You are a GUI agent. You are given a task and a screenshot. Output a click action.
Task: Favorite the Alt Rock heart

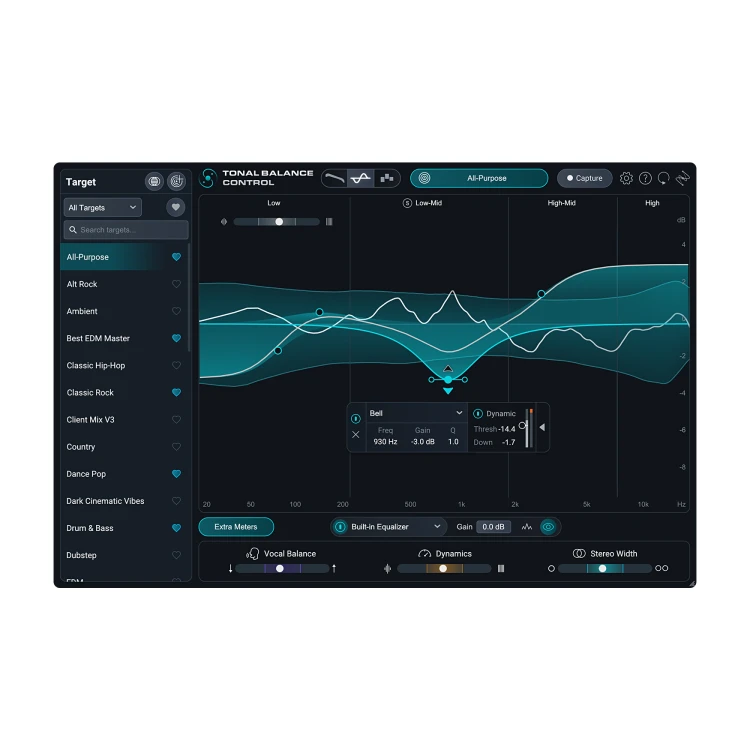tap(176, 284)
